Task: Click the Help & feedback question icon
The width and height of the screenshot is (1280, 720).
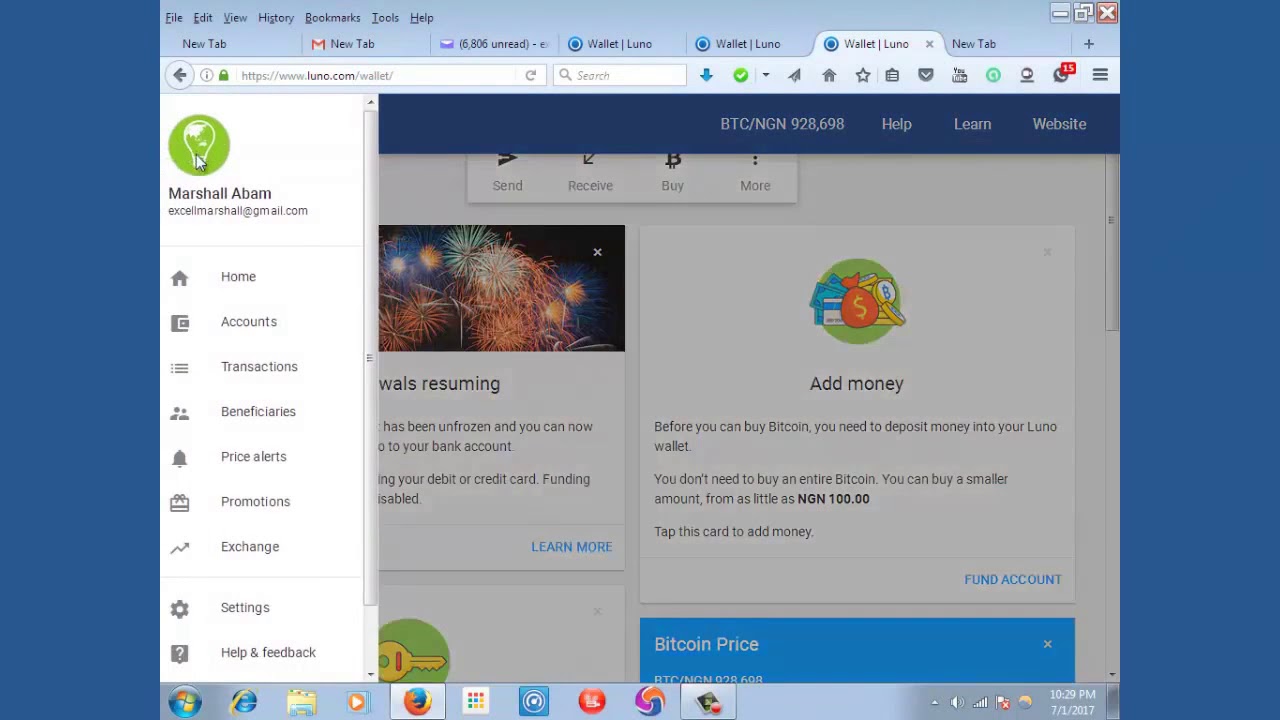Action: (x=179, y=654)
